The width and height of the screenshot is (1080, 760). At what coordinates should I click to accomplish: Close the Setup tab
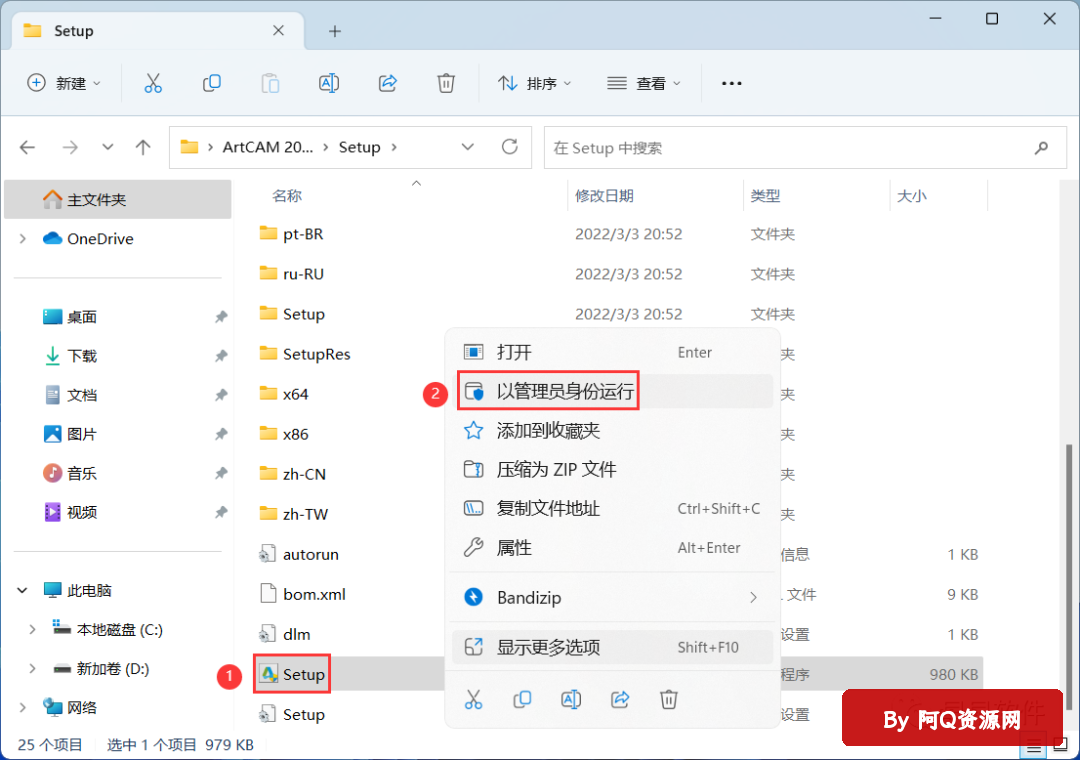(278, 30)
